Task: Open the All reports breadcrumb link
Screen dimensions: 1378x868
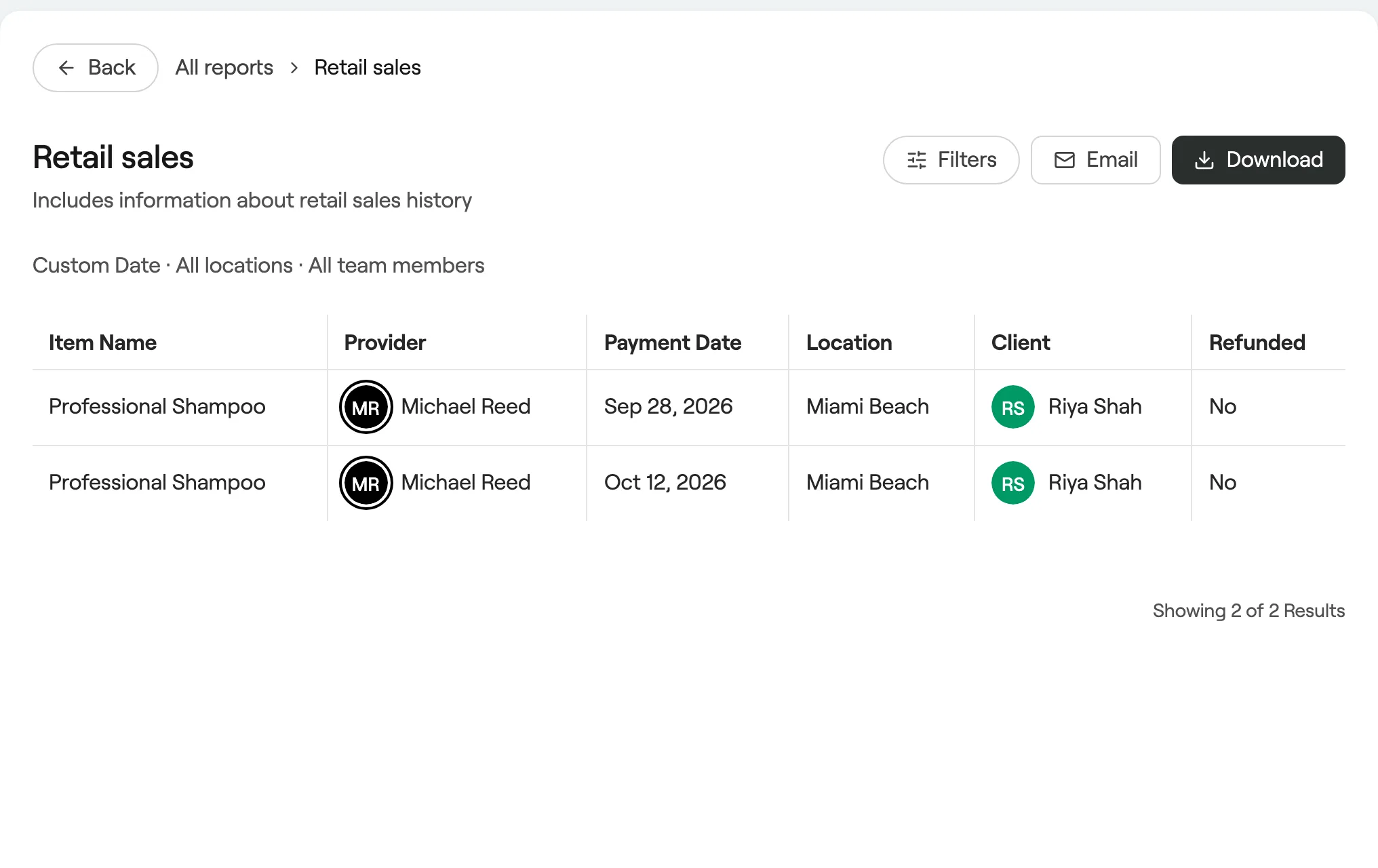Action: [224, 68]
